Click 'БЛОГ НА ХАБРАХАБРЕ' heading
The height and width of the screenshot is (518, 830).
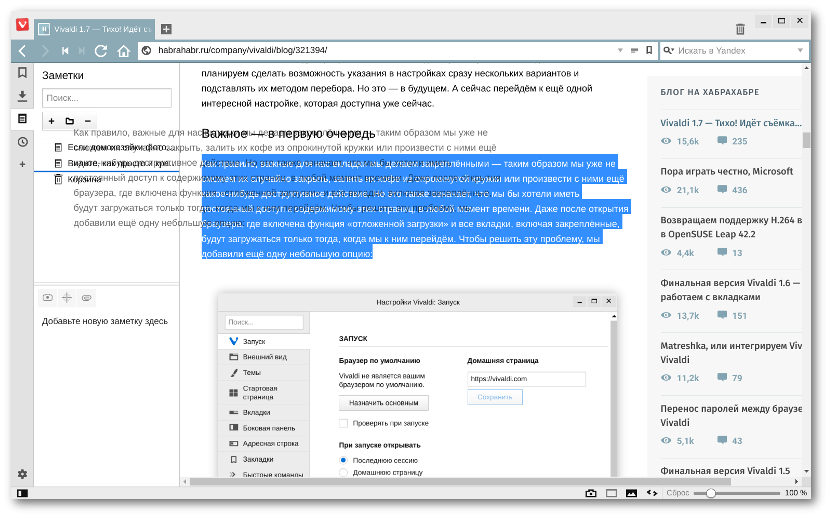(710, 92)
